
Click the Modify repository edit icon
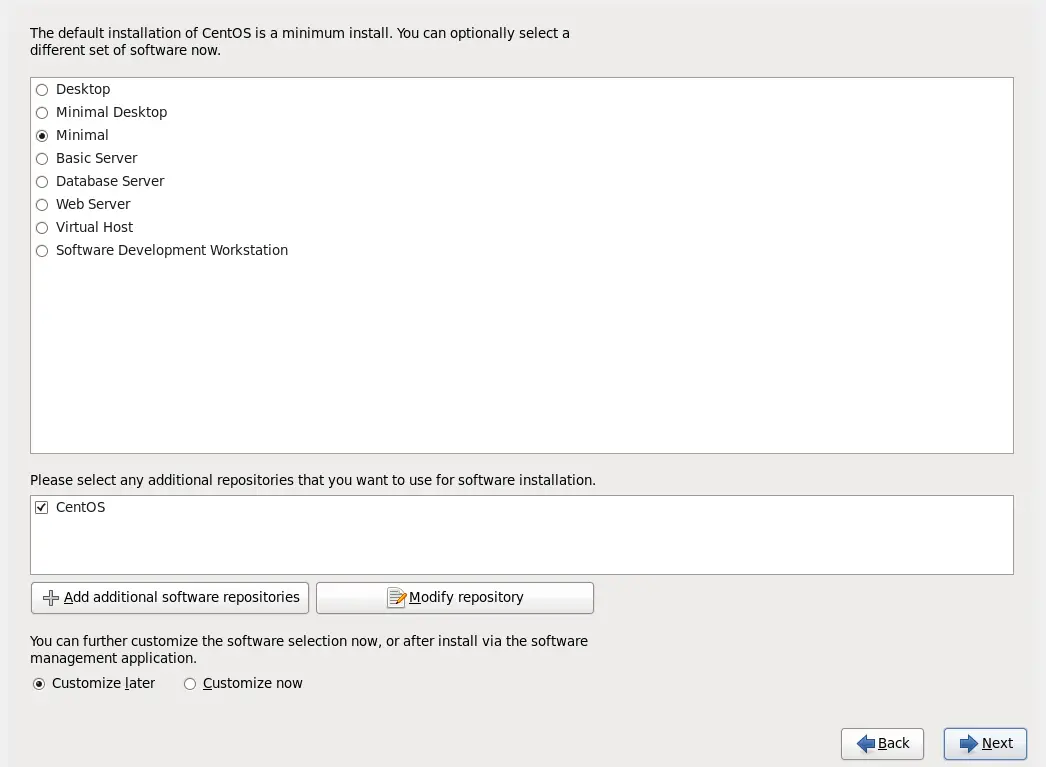tap(397, 598)
